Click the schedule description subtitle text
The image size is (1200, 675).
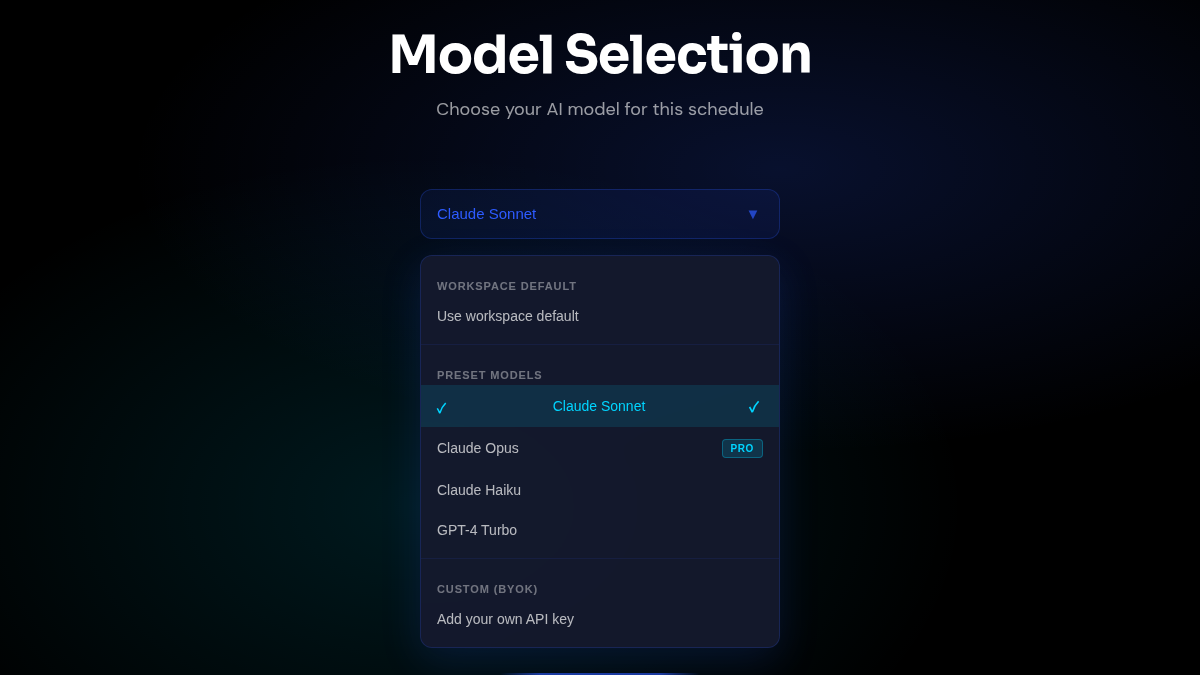599,109
